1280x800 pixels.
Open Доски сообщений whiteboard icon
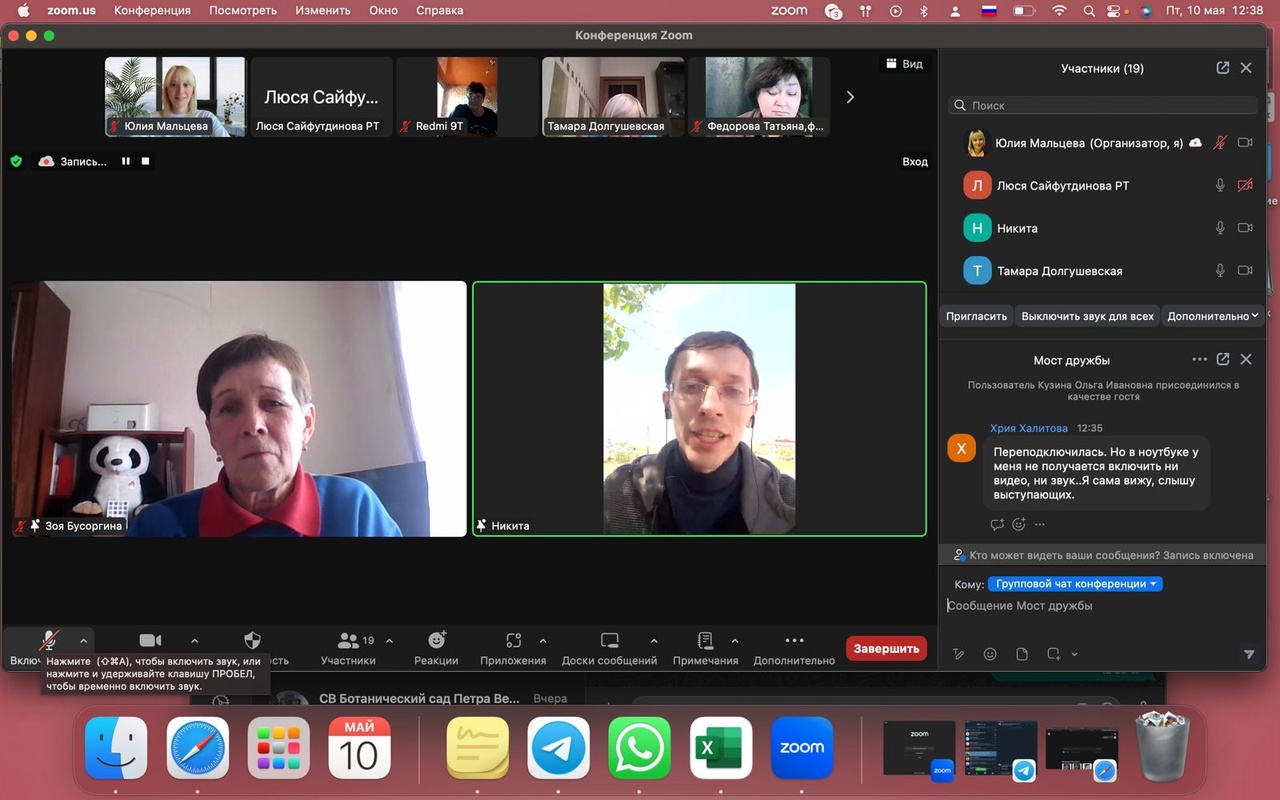pos(609,641)
